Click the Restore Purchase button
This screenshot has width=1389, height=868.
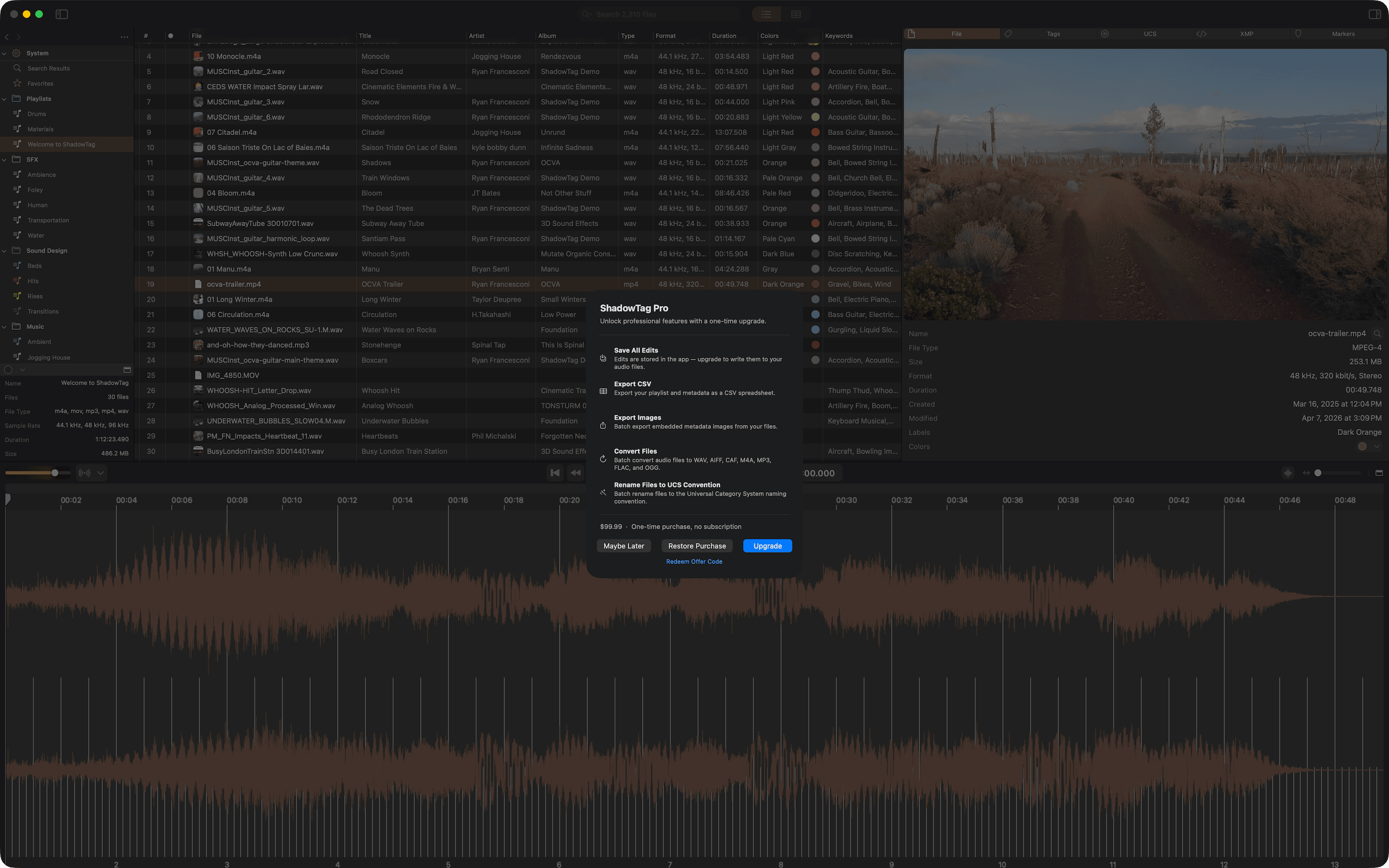pos(697,545)
